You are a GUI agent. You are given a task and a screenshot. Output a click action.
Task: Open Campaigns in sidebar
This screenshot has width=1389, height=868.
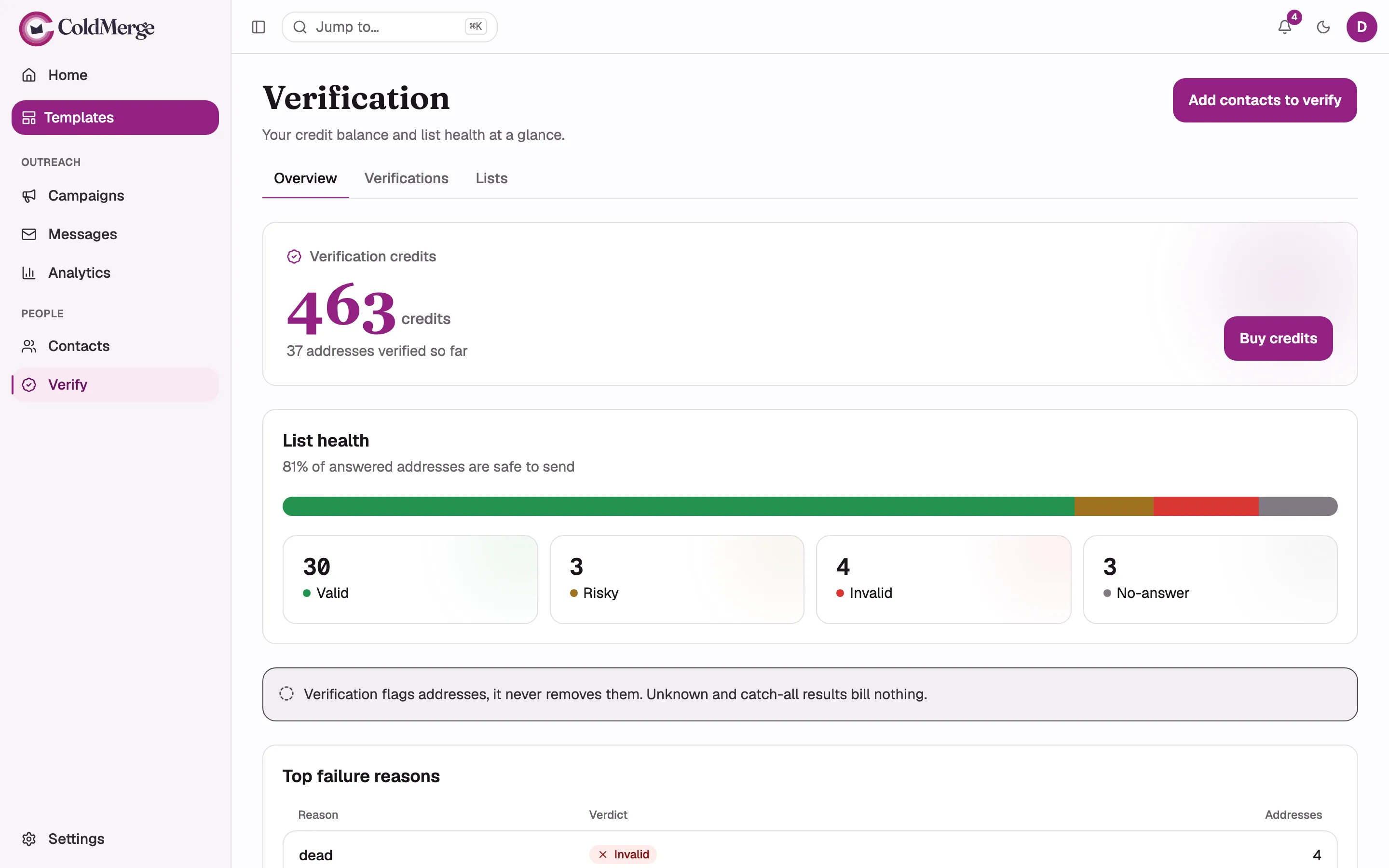point(115,196)
